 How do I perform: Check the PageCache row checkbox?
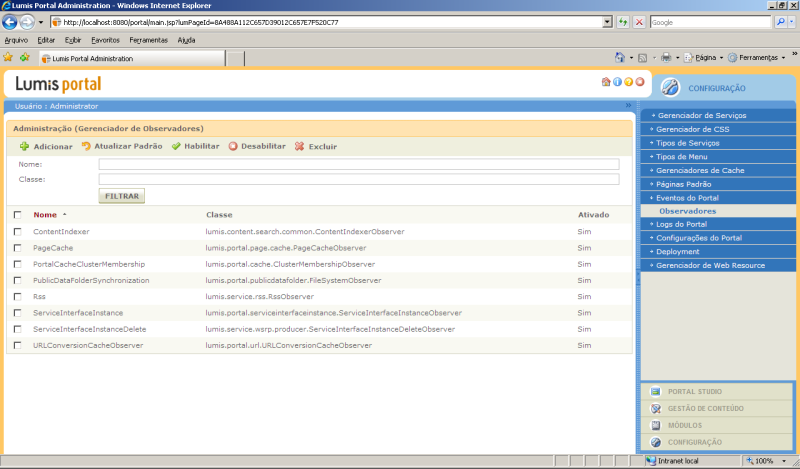pos(17,248)
